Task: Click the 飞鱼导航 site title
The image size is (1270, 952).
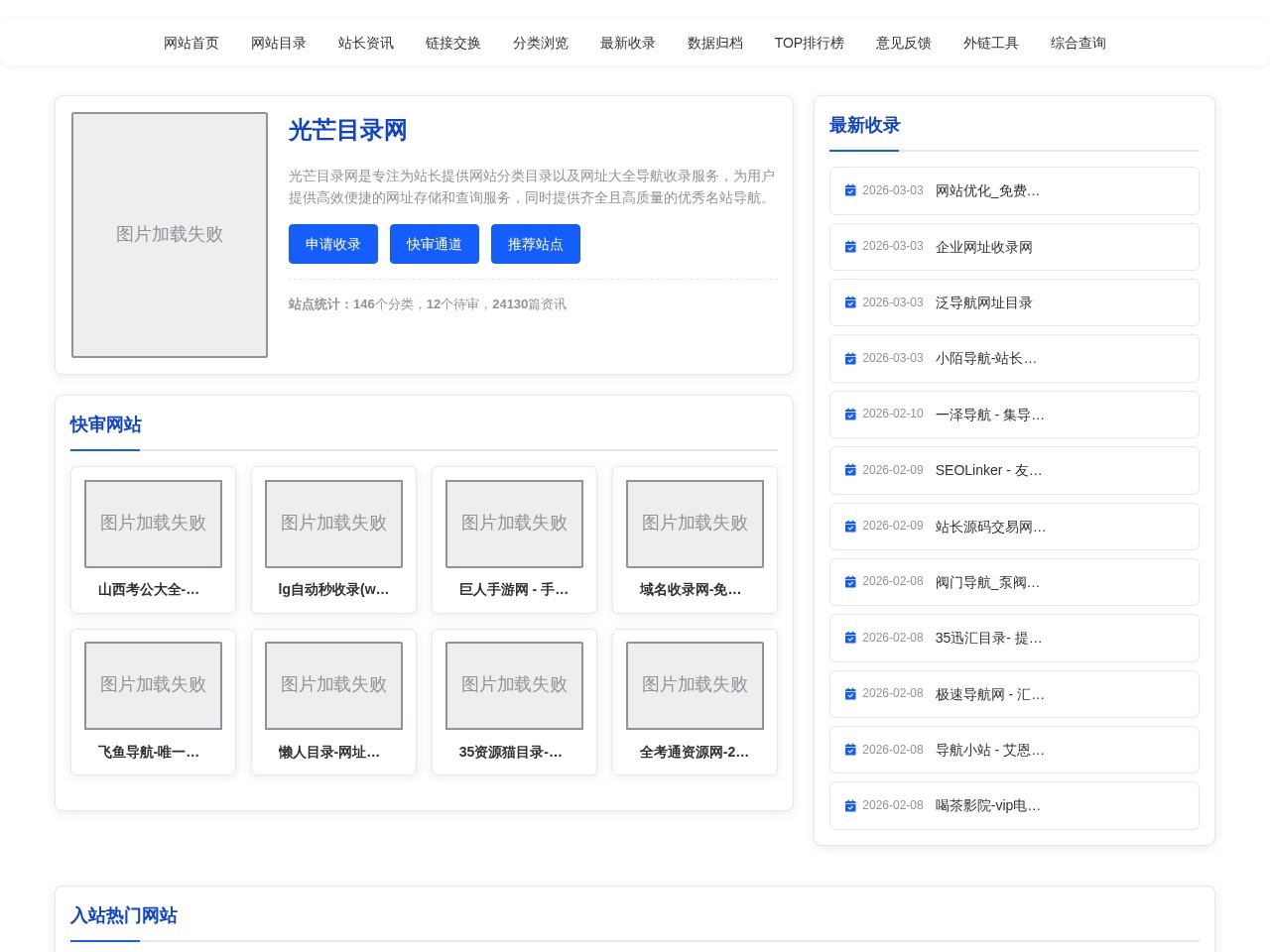Action: point(149,752)
